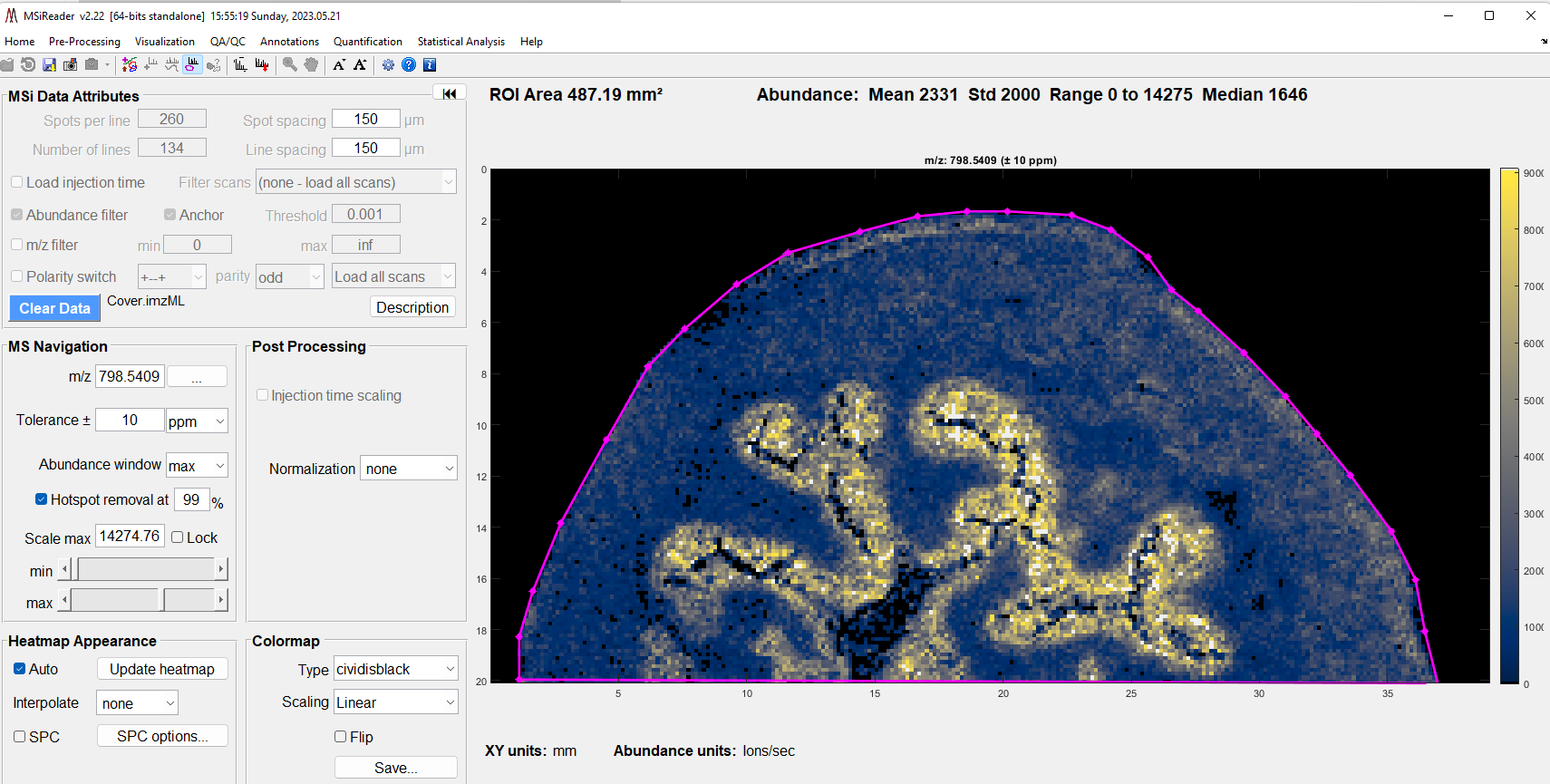Open the Pre-Processing menu
The image size is (1550, 784).
(x=84, y=42)
